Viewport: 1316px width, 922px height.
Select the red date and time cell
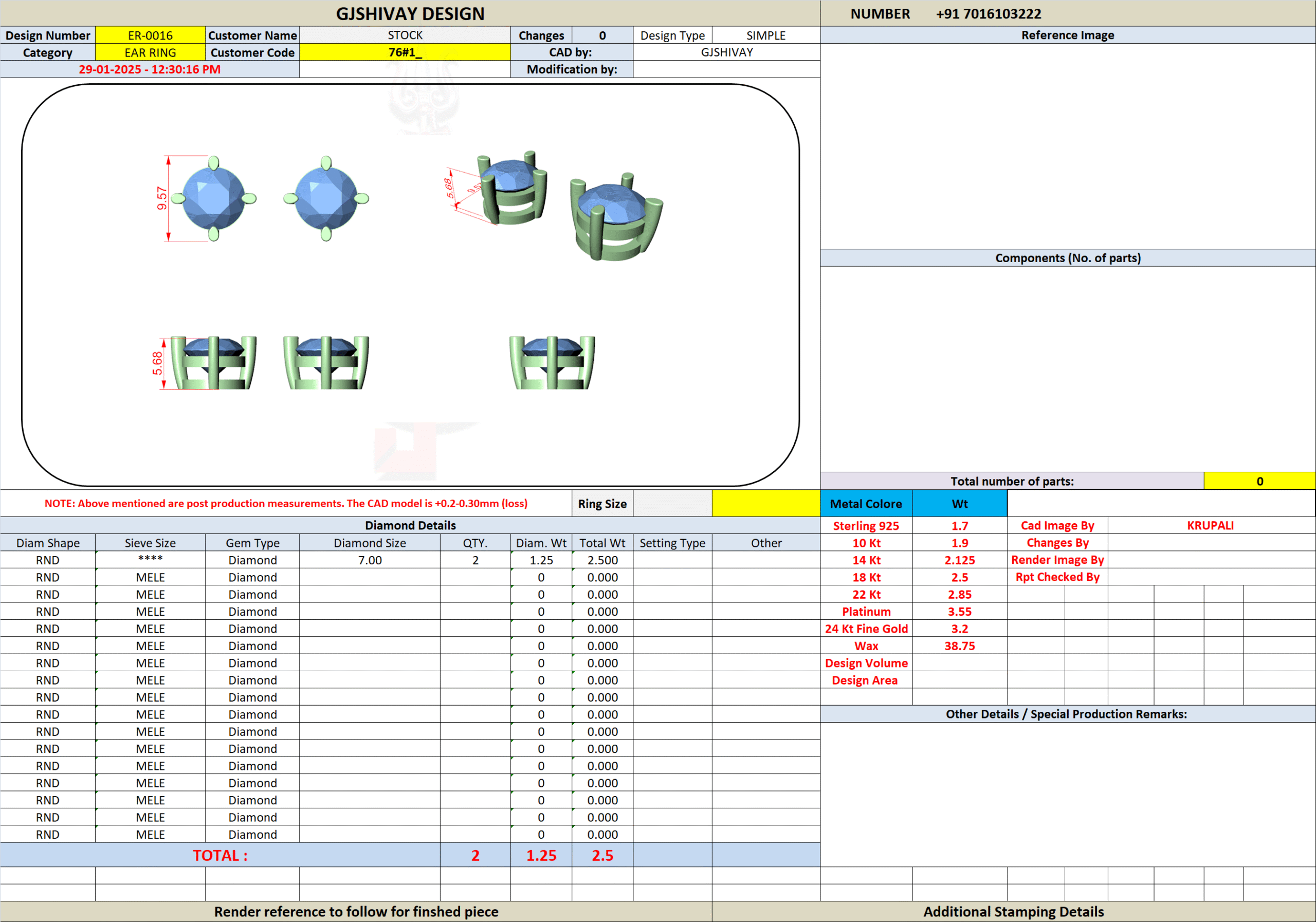150,69
